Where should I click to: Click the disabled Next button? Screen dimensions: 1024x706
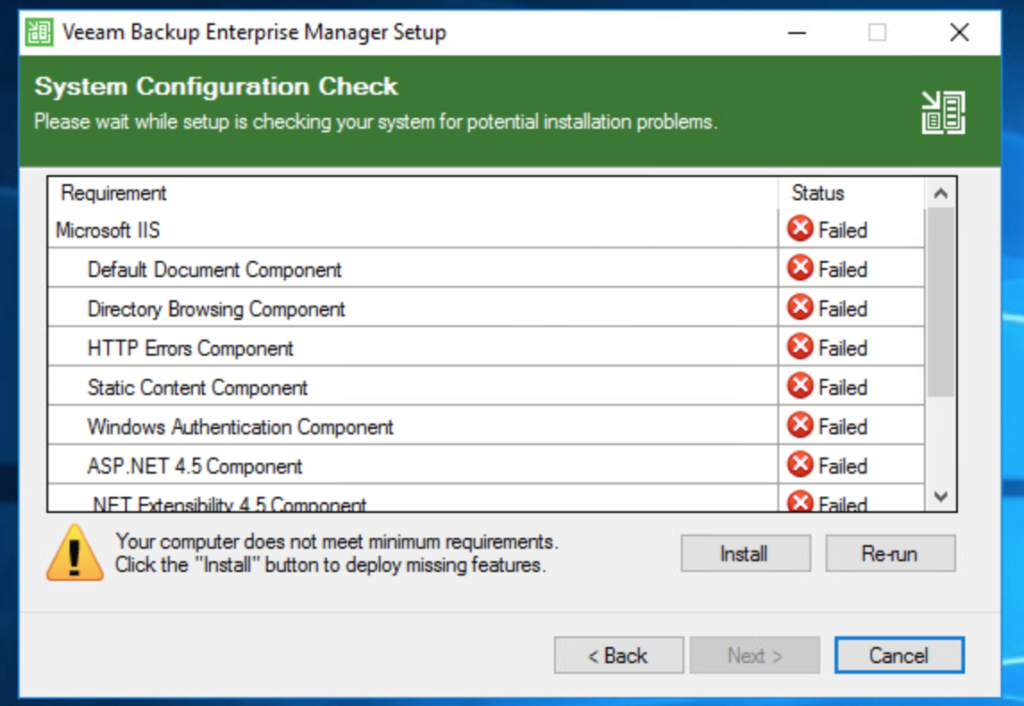pyautogui.click(x=754, y=655)
